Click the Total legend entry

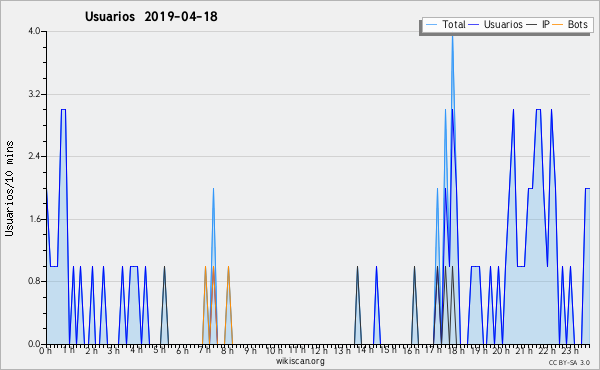(x=446, y=25)
